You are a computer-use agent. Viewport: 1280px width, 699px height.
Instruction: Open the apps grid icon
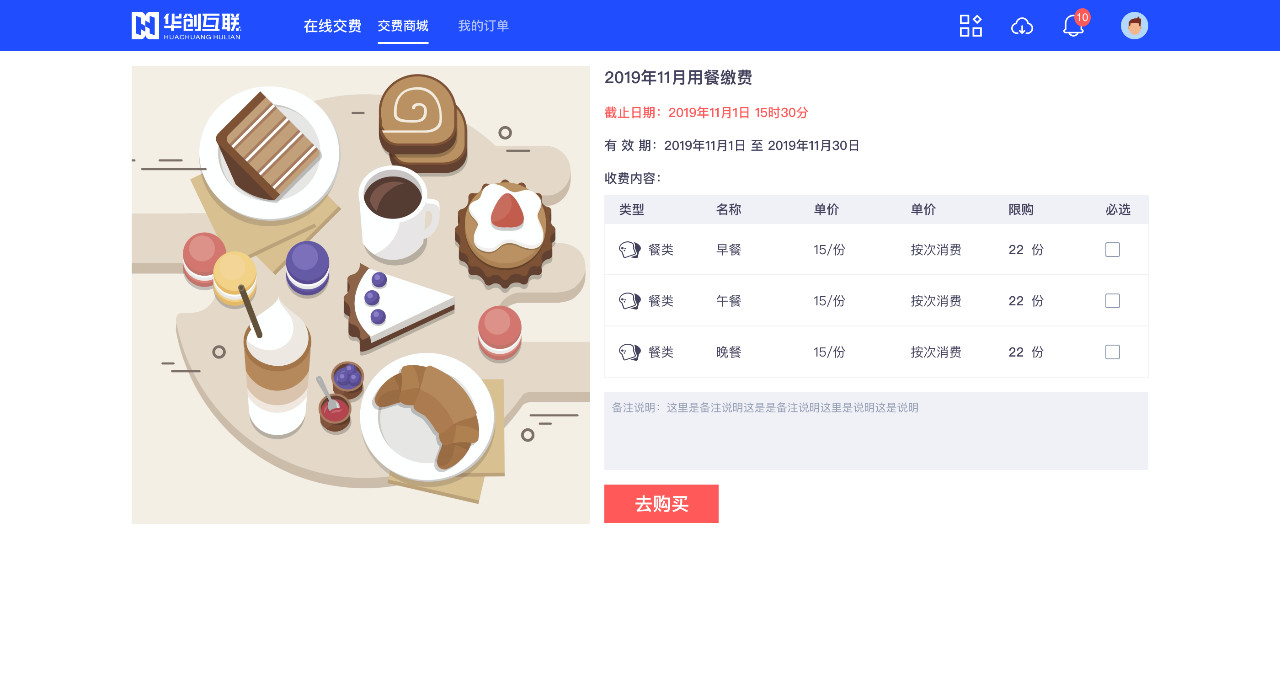coord(970,26)
